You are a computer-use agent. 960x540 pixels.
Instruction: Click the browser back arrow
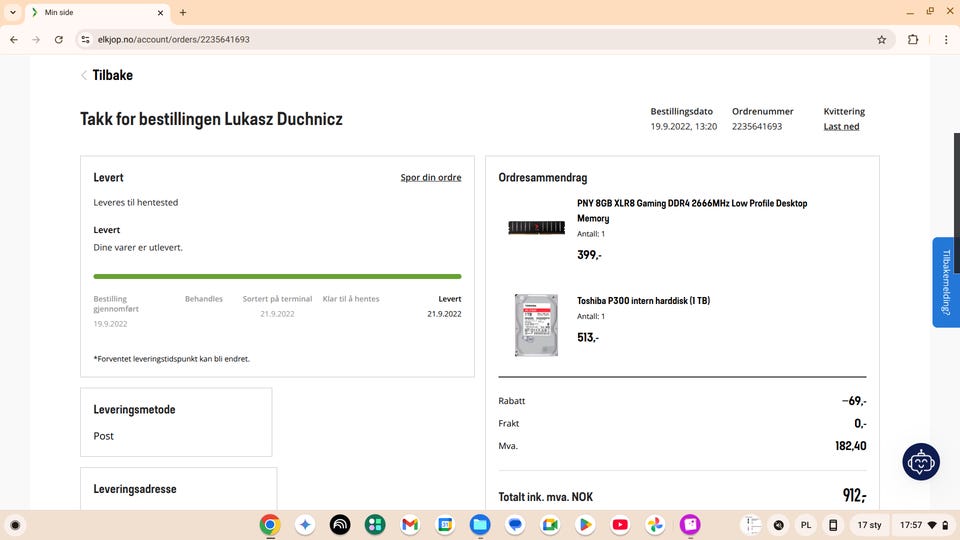click(x=14, y=39)
